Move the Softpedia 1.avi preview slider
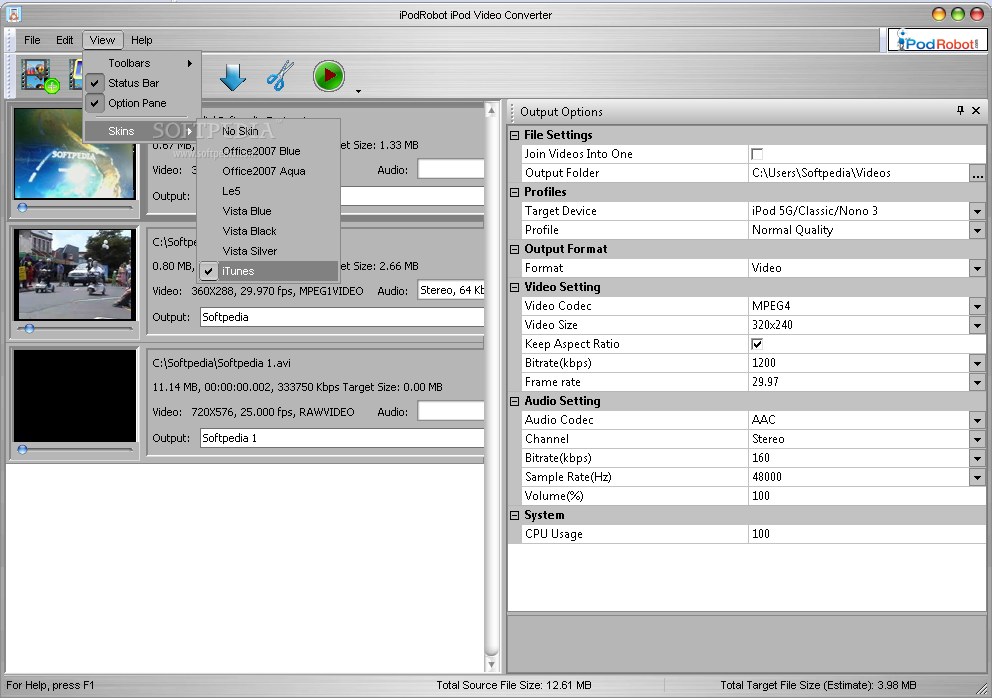This screenshot has height=698, width=992. pyautogui.click(x=23, y=449)
